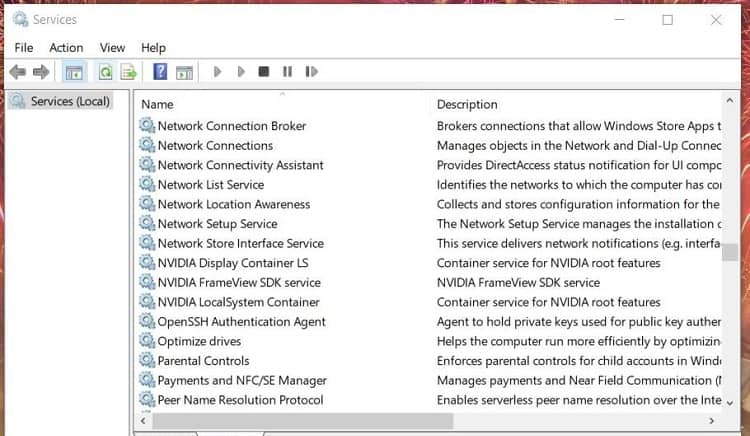The height and width of the screenshot is (436, 750).
Task: Click the Refresh toolbar icon
Action: 105,72
